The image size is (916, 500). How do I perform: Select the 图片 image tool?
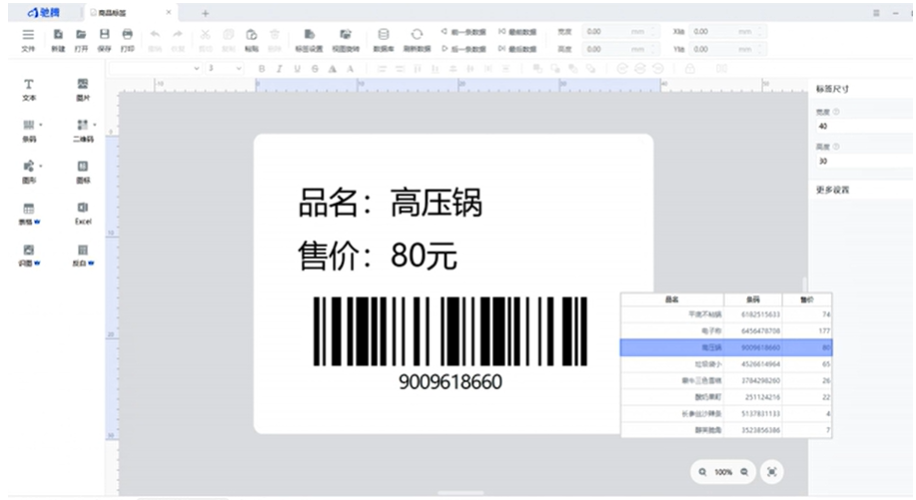[x=83, y=90]
